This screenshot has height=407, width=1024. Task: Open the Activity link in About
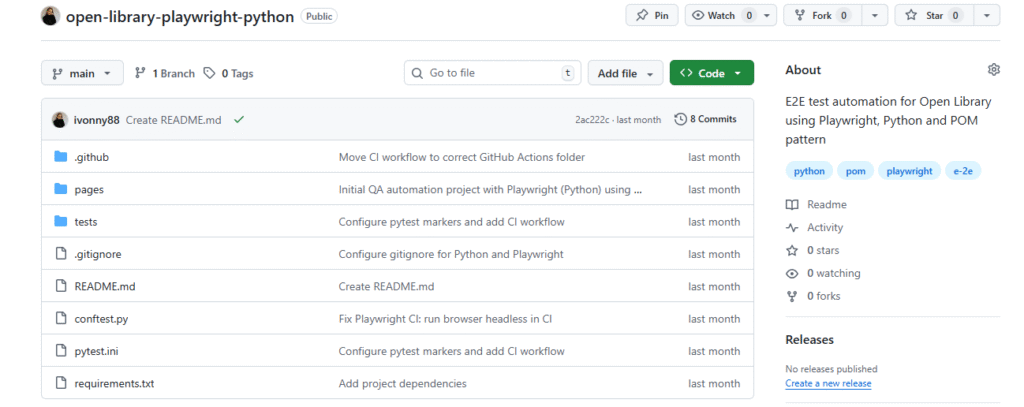[x=825, y=227]
